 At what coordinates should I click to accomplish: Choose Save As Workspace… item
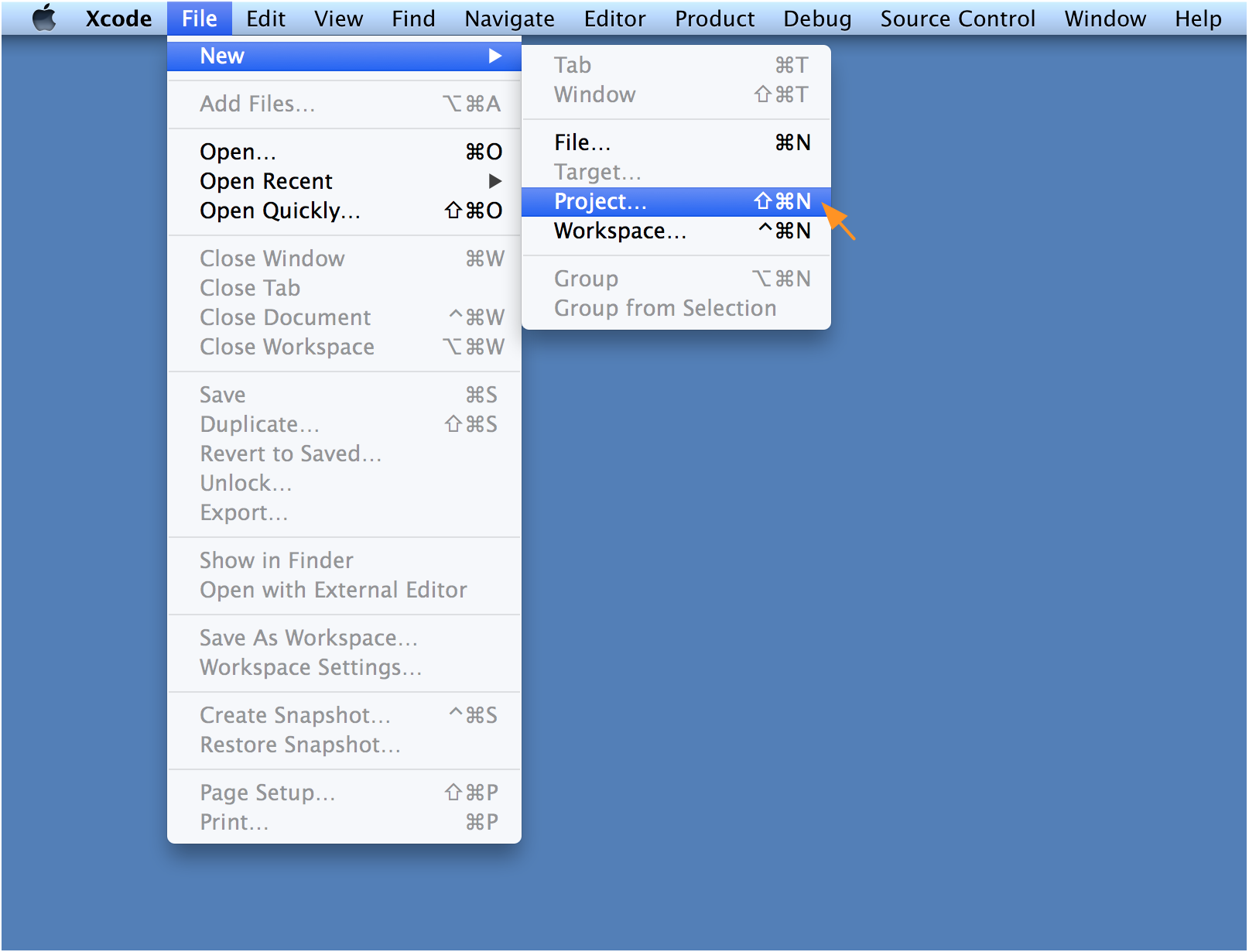[344, 638]
